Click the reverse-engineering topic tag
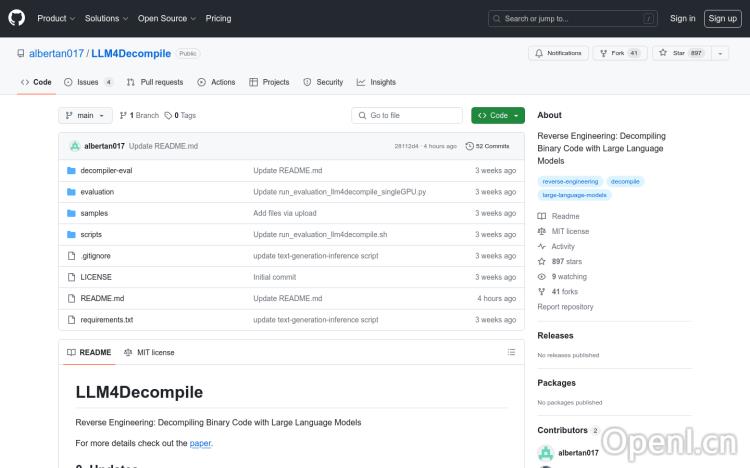 [570, 182]
